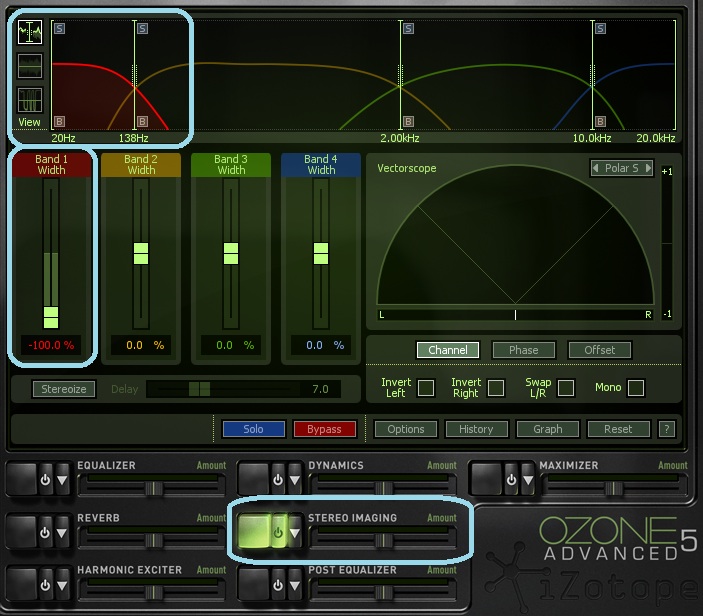Solo Band 1 with the S icon at 20Hz
The image size is (703, 616).
pyautogui.click(x=60, y=29)
